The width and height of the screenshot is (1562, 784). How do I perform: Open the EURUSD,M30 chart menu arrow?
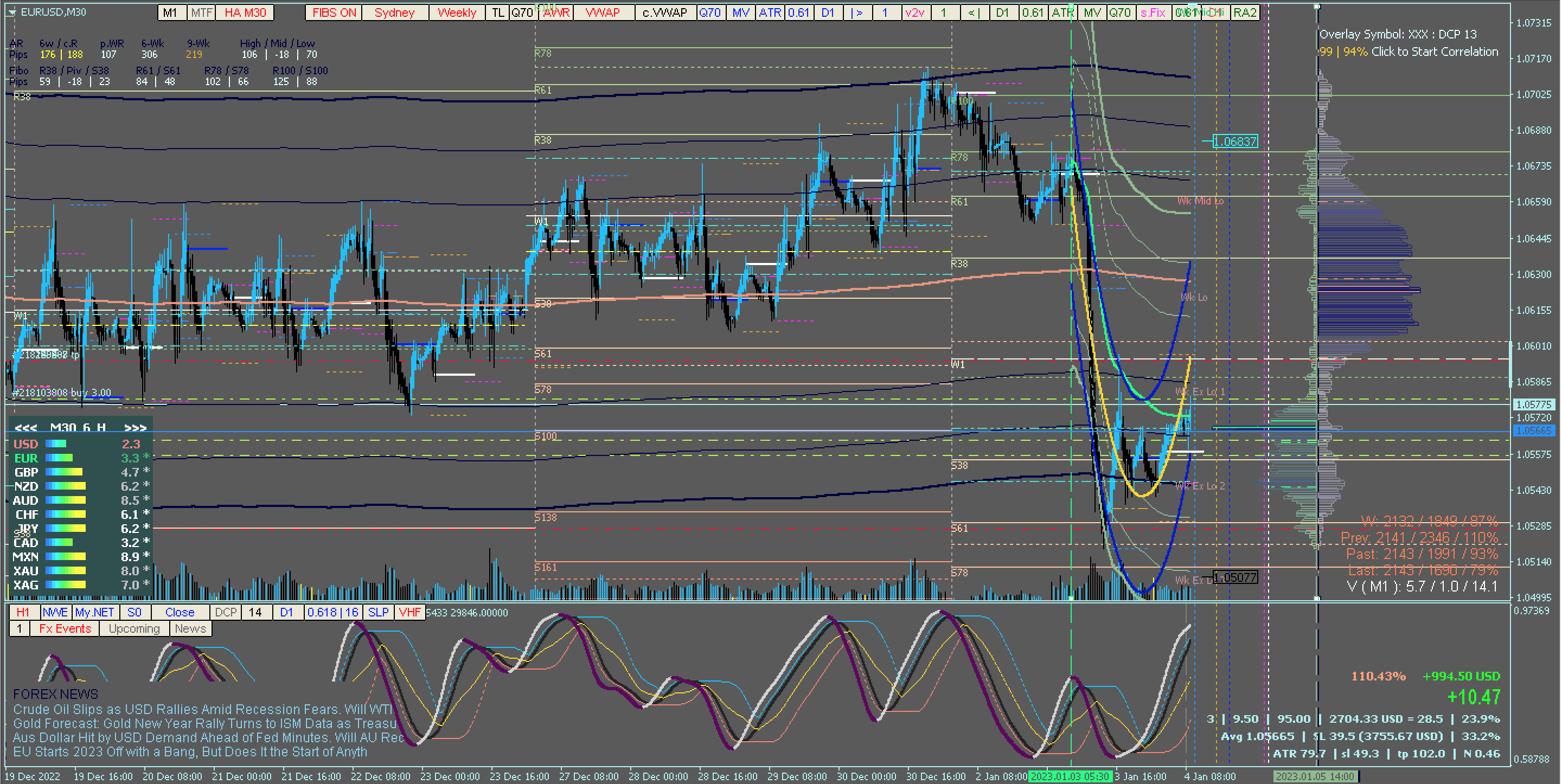coord(11,12)
